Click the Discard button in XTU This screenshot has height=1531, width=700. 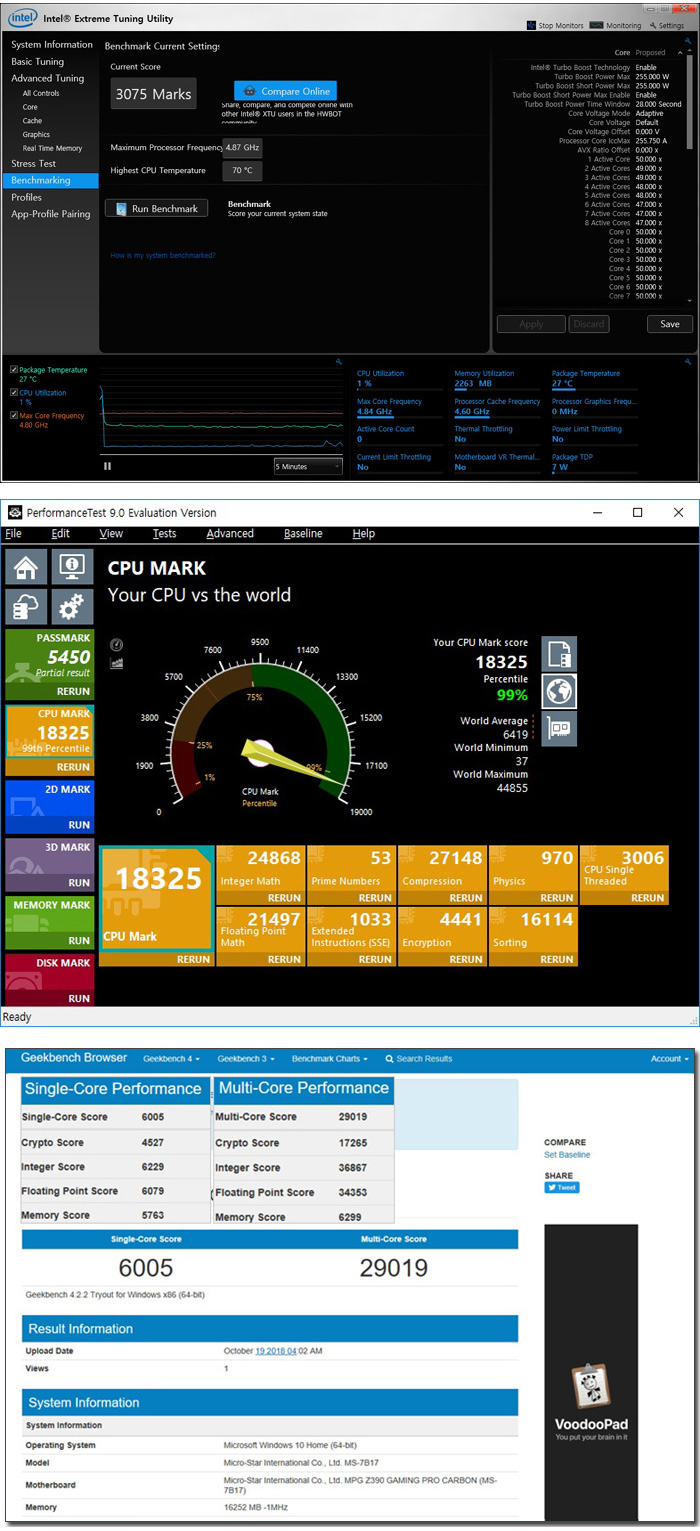pyautogui.click(x=589, y=324)
